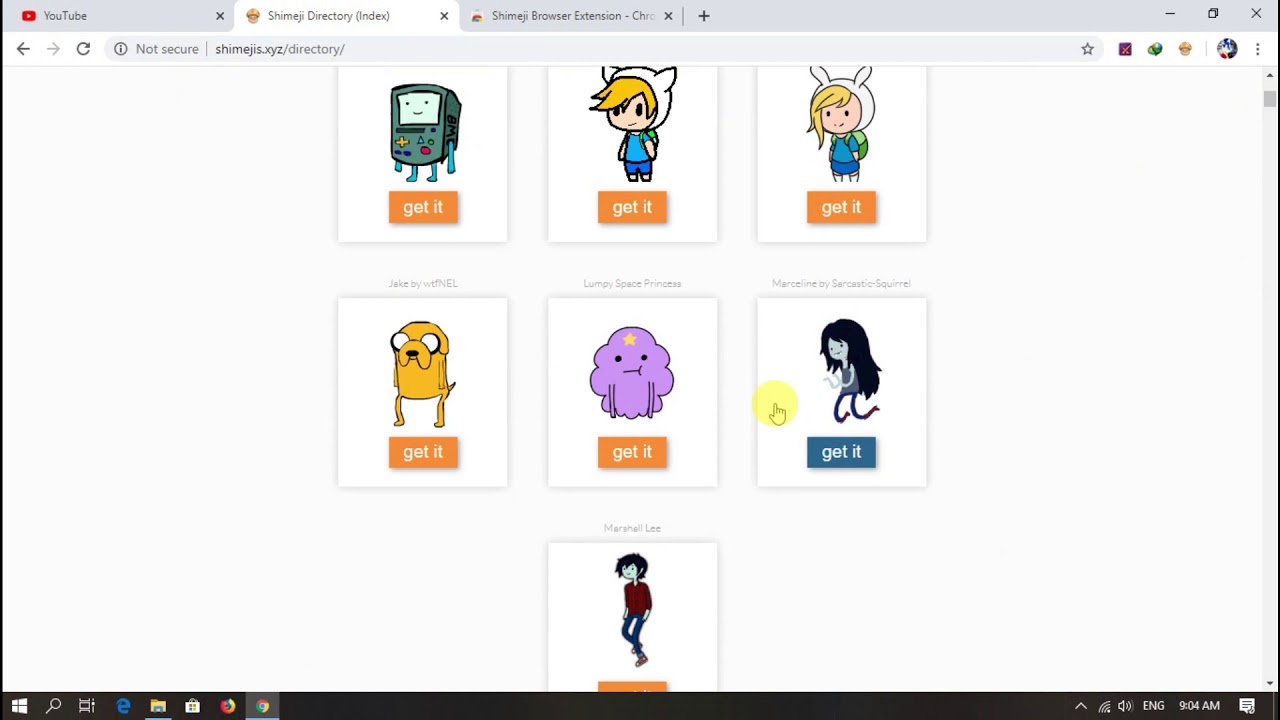
Task: Close the Shimeji Directory tab
Action: [x=444, y=16]
